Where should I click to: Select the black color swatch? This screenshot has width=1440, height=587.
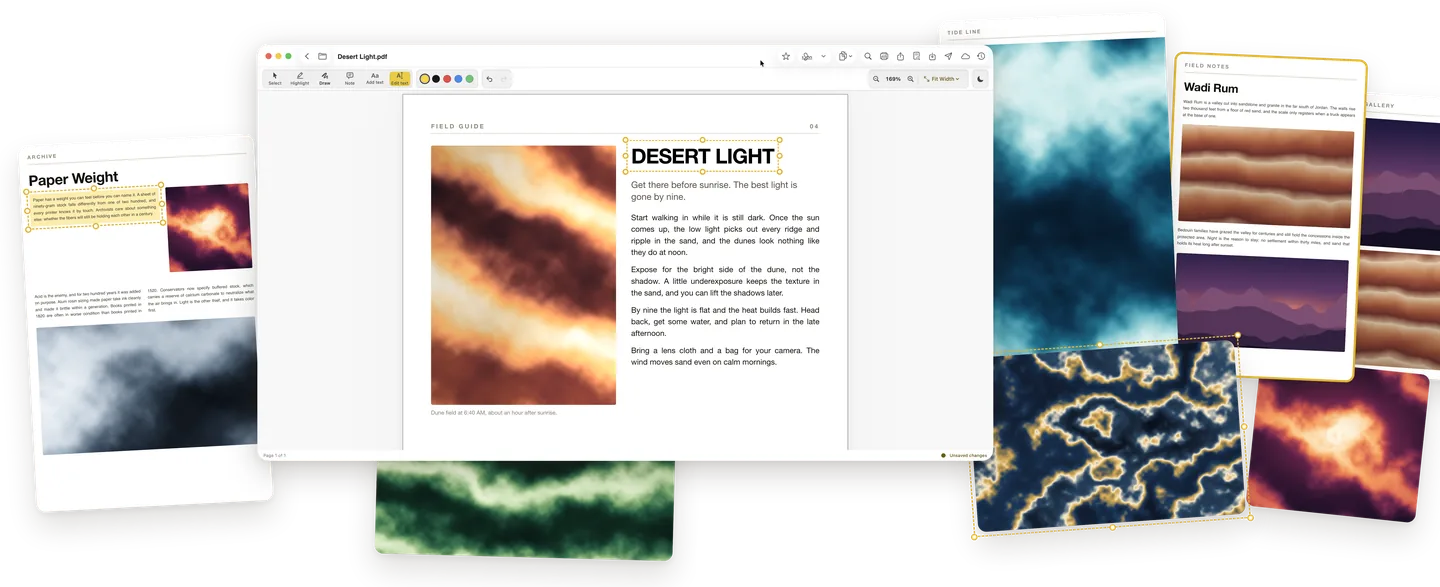pos(436,79)
